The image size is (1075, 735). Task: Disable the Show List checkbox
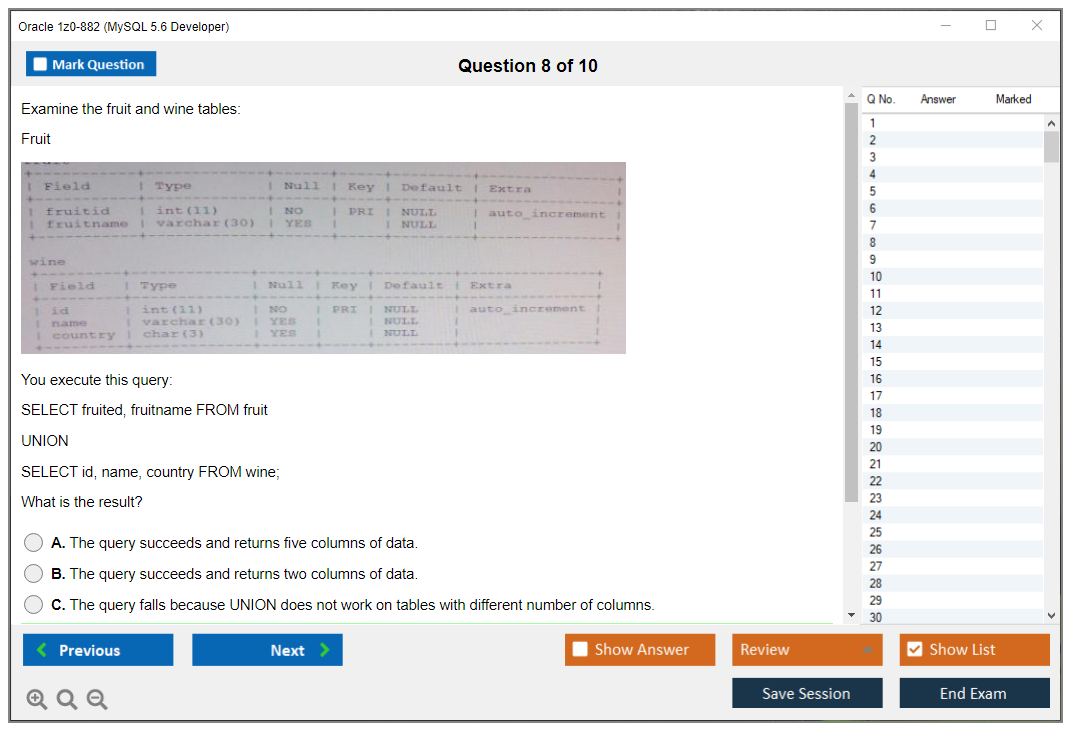[913, 649]
